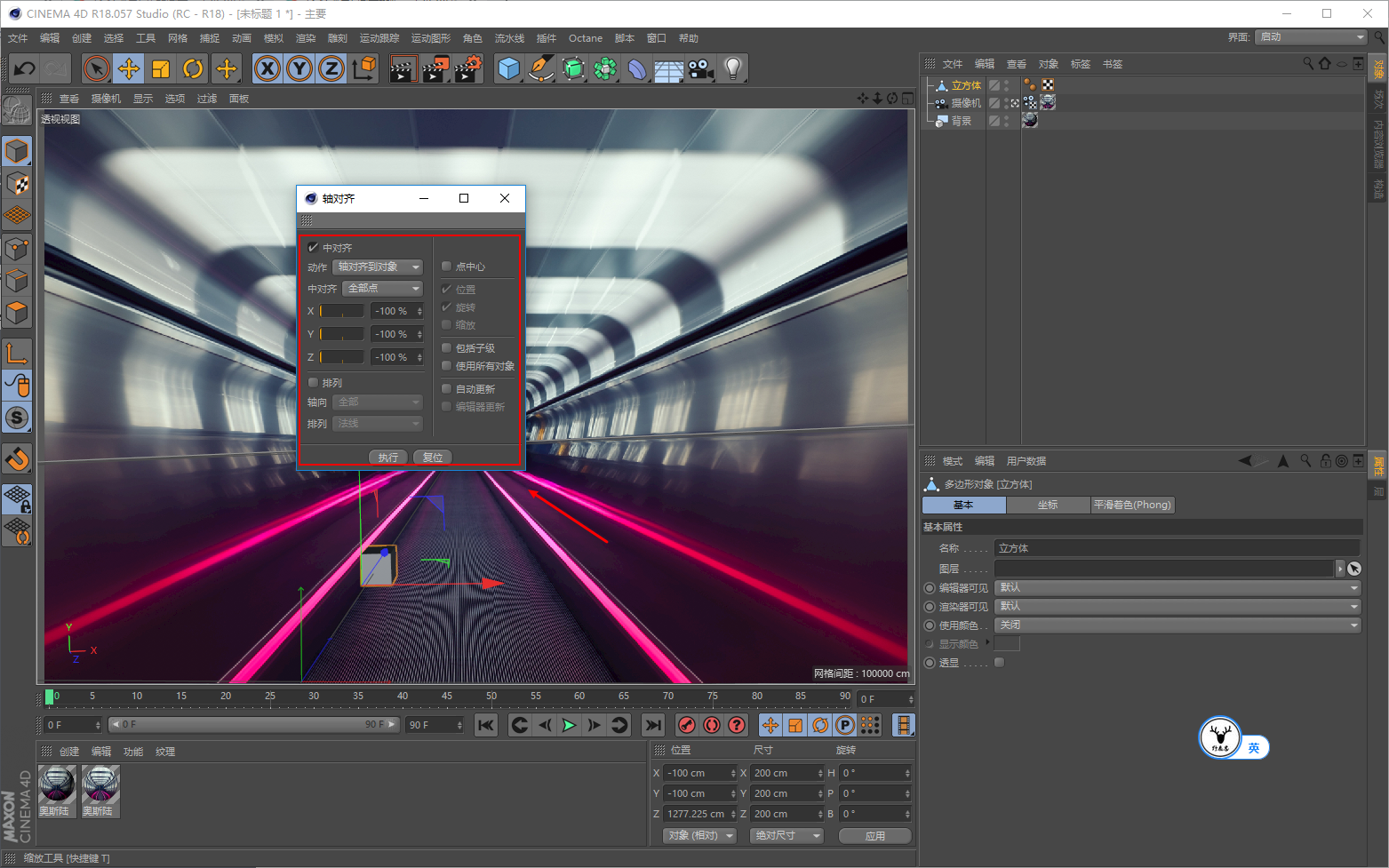
Task: Switch to the 坐标 tab
Action: (1048, 505)
